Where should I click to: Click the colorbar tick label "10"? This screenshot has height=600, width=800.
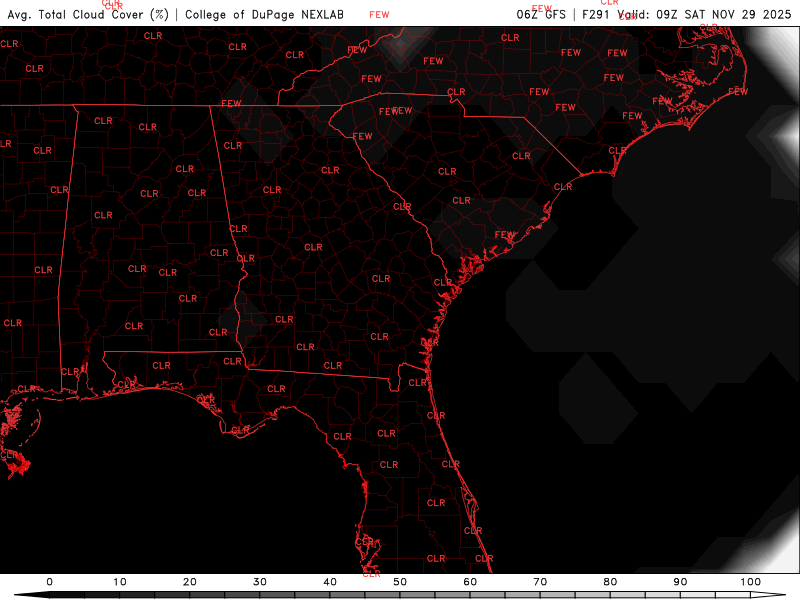point(119,582)
